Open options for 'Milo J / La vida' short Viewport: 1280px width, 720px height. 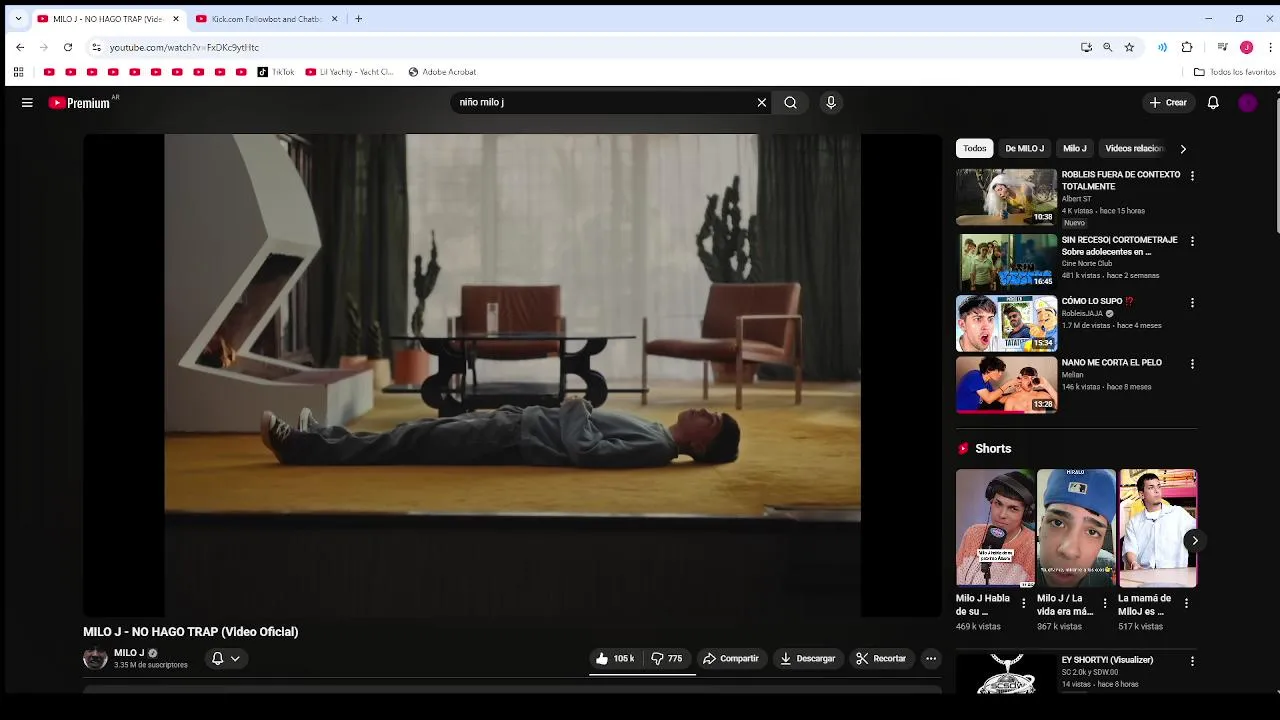1105,603
